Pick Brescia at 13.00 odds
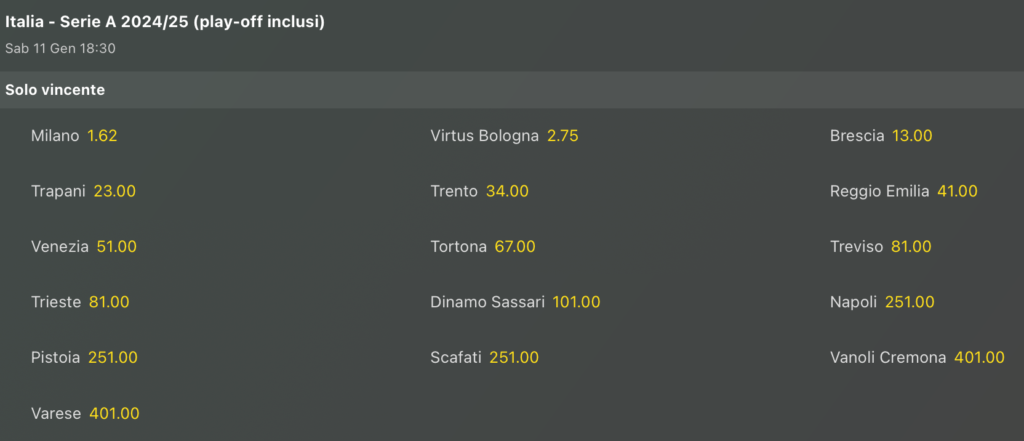Viewport: 1024px width, 441px height. [x=912, y=136]
